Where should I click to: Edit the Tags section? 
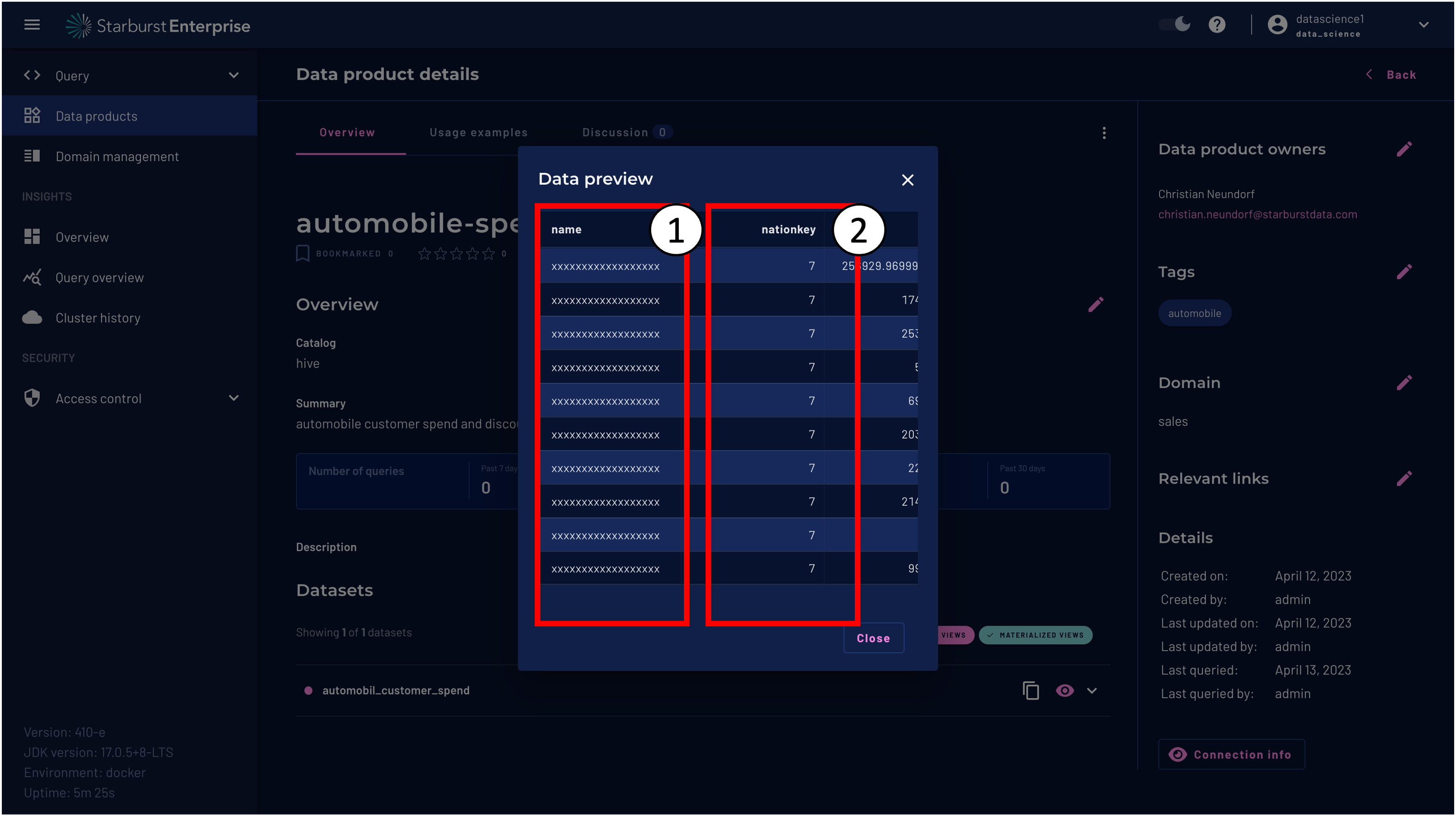pyautogui.click(x=1404, y=272)
